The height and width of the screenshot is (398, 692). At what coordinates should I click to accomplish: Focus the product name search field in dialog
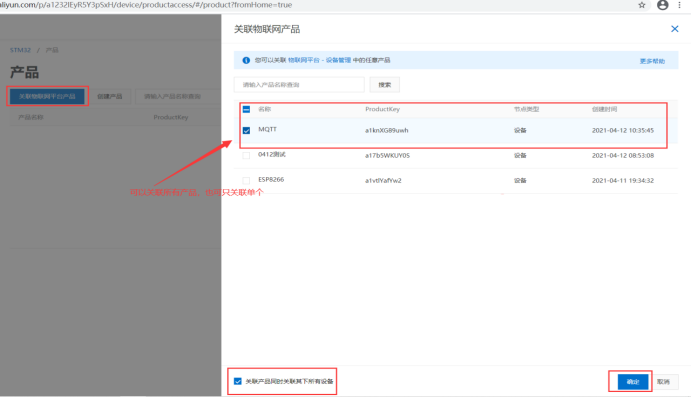299,85
